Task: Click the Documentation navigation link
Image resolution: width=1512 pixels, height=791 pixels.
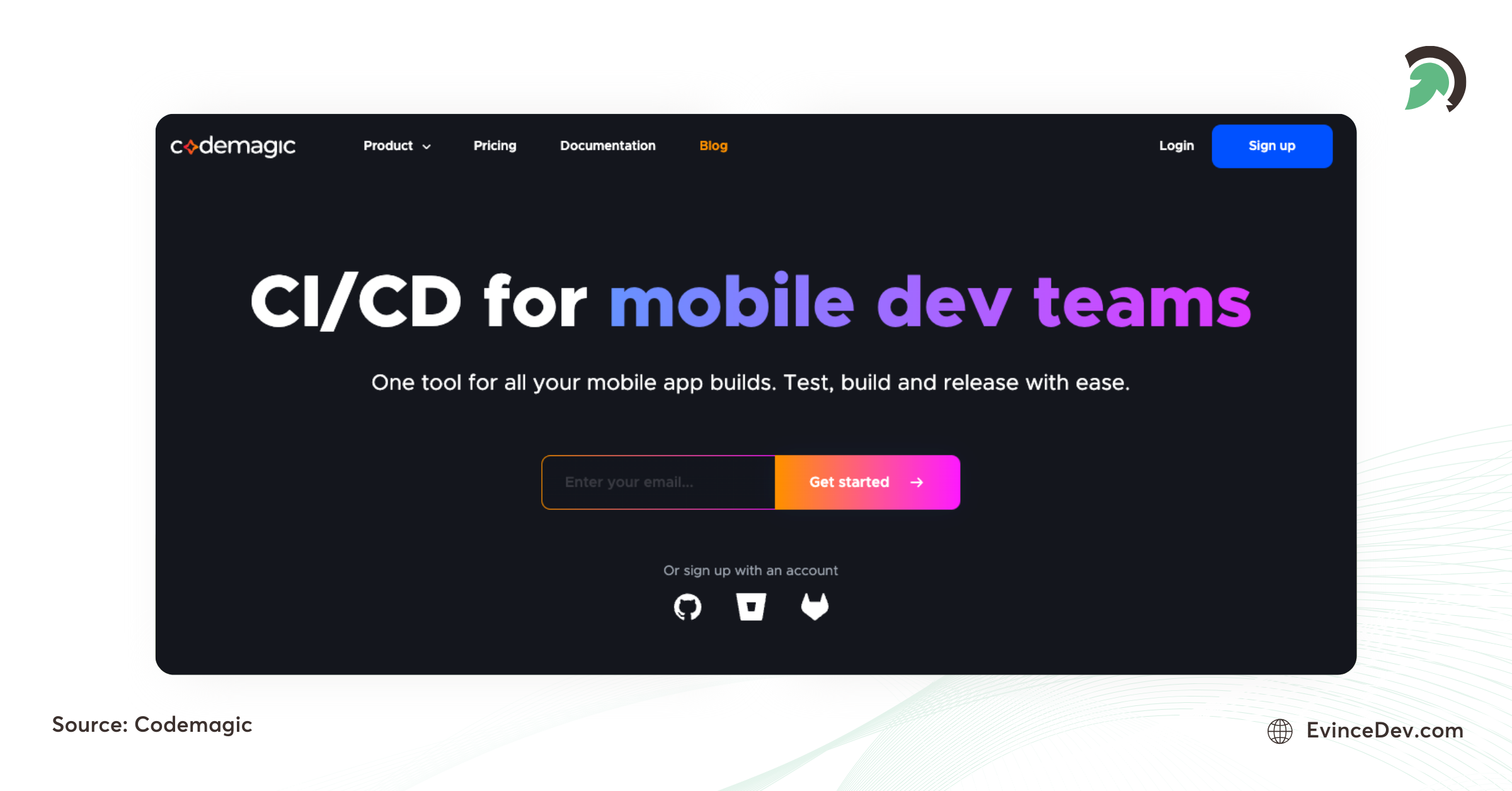Action: pos(607,145)
